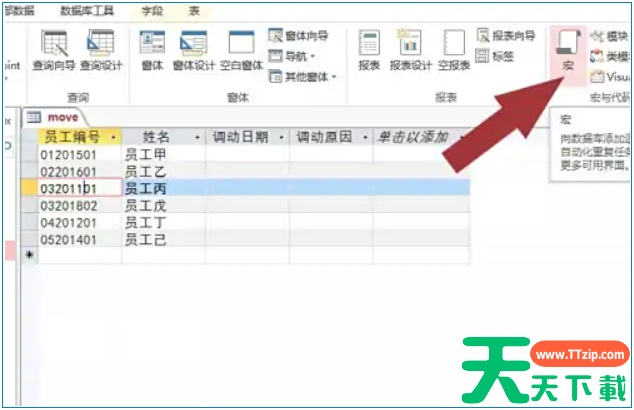Open Query Design (查询设计)
This screenshot has width=634, height=410.
(x=101, y=51)
